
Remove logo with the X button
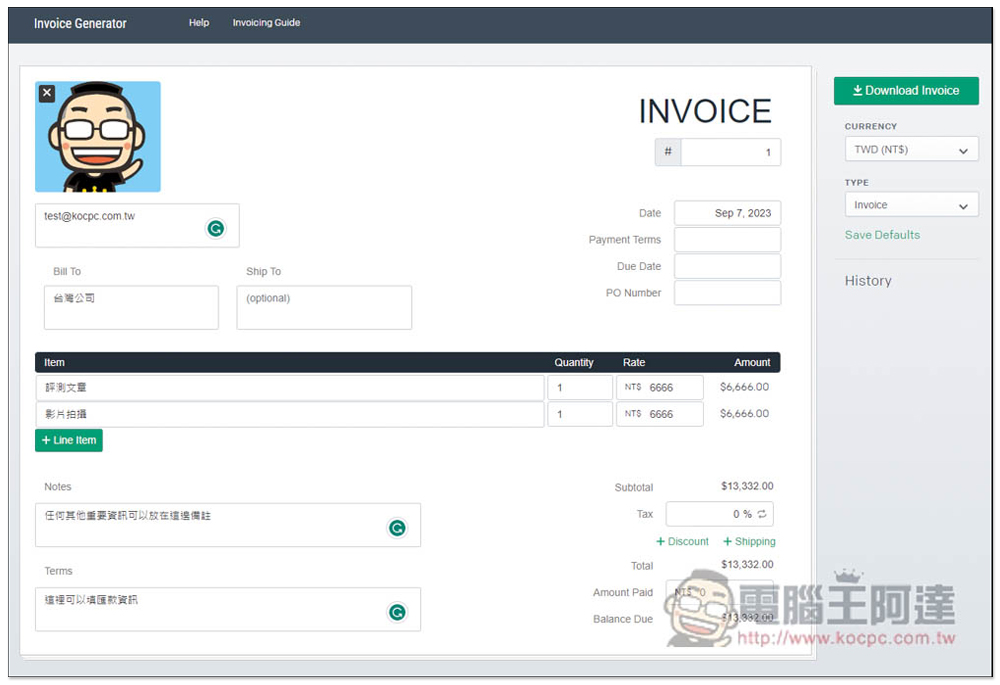pyautogui.click(x=47, y=93)
